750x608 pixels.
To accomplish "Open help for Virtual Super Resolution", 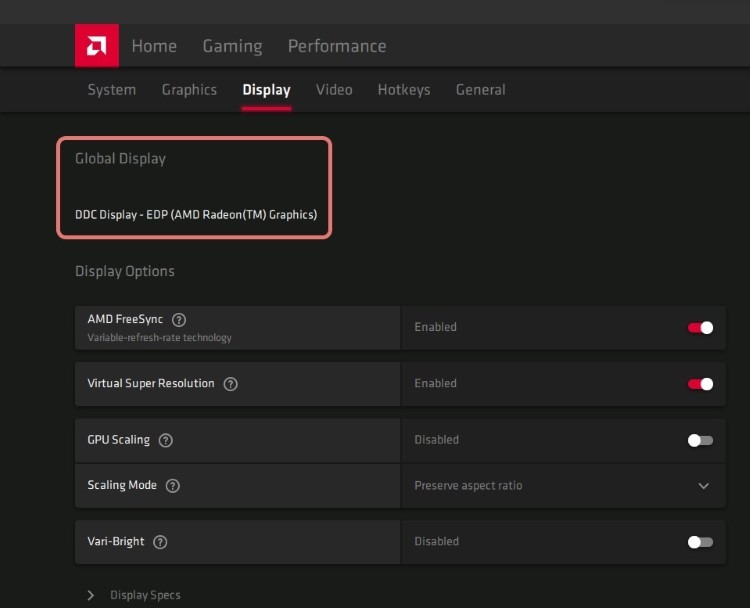I will coord(231,384).
